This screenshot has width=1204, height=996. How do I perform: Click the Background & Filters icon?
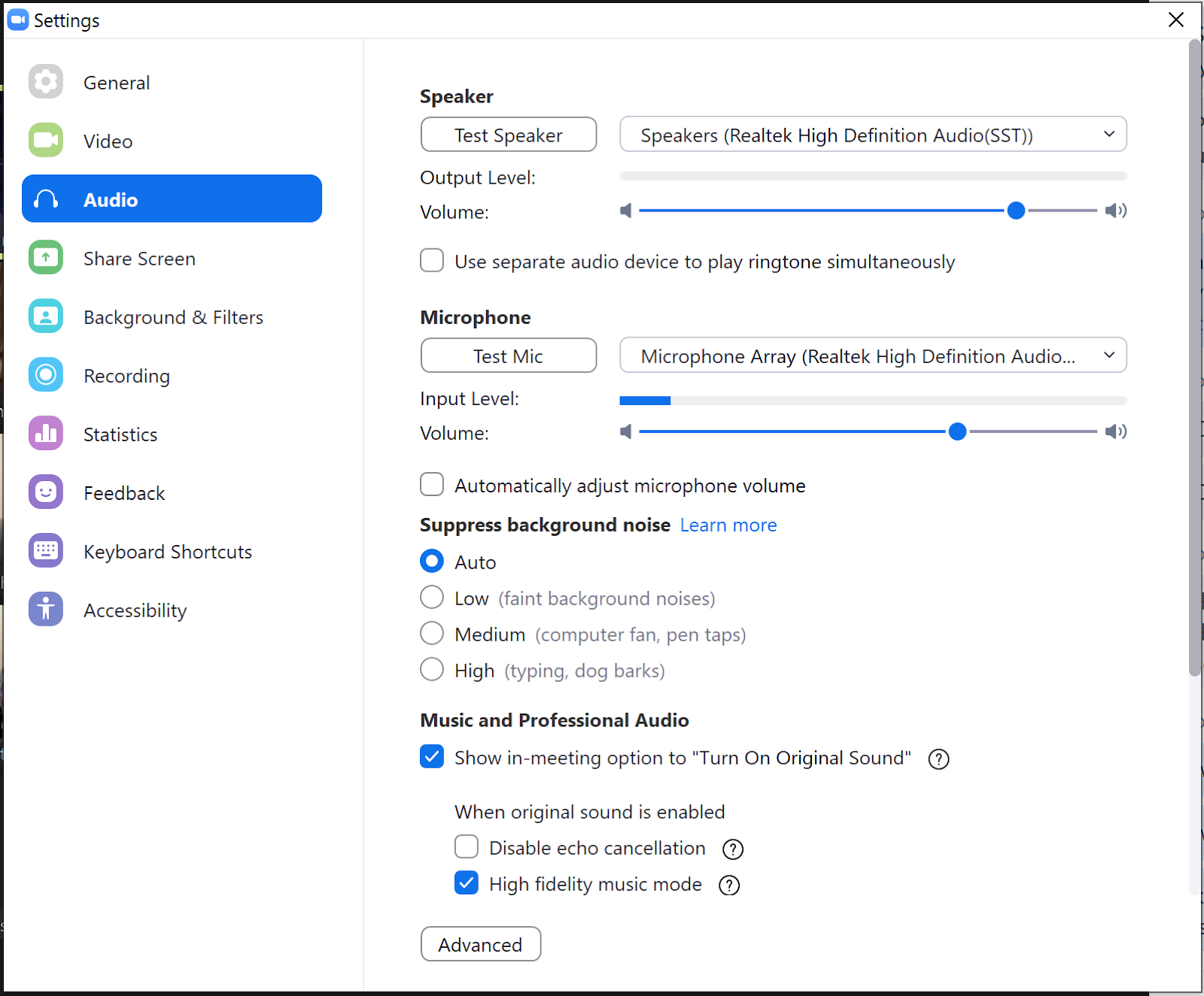pos(46,316)
